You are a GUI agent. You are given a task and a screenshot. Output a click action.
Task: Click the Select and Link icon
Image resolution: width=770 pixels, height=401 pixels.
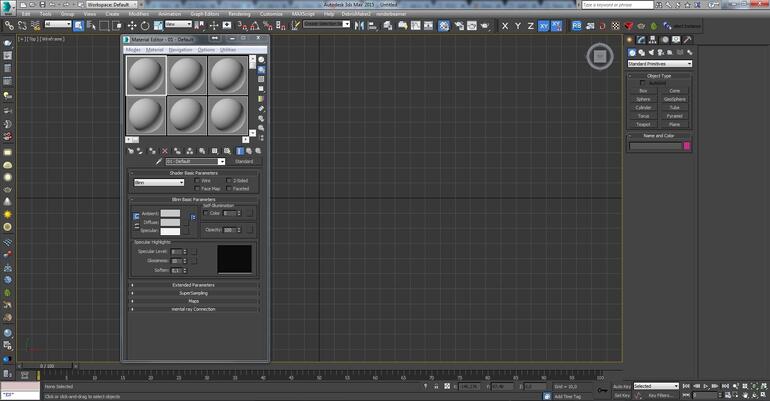(9, 26)
